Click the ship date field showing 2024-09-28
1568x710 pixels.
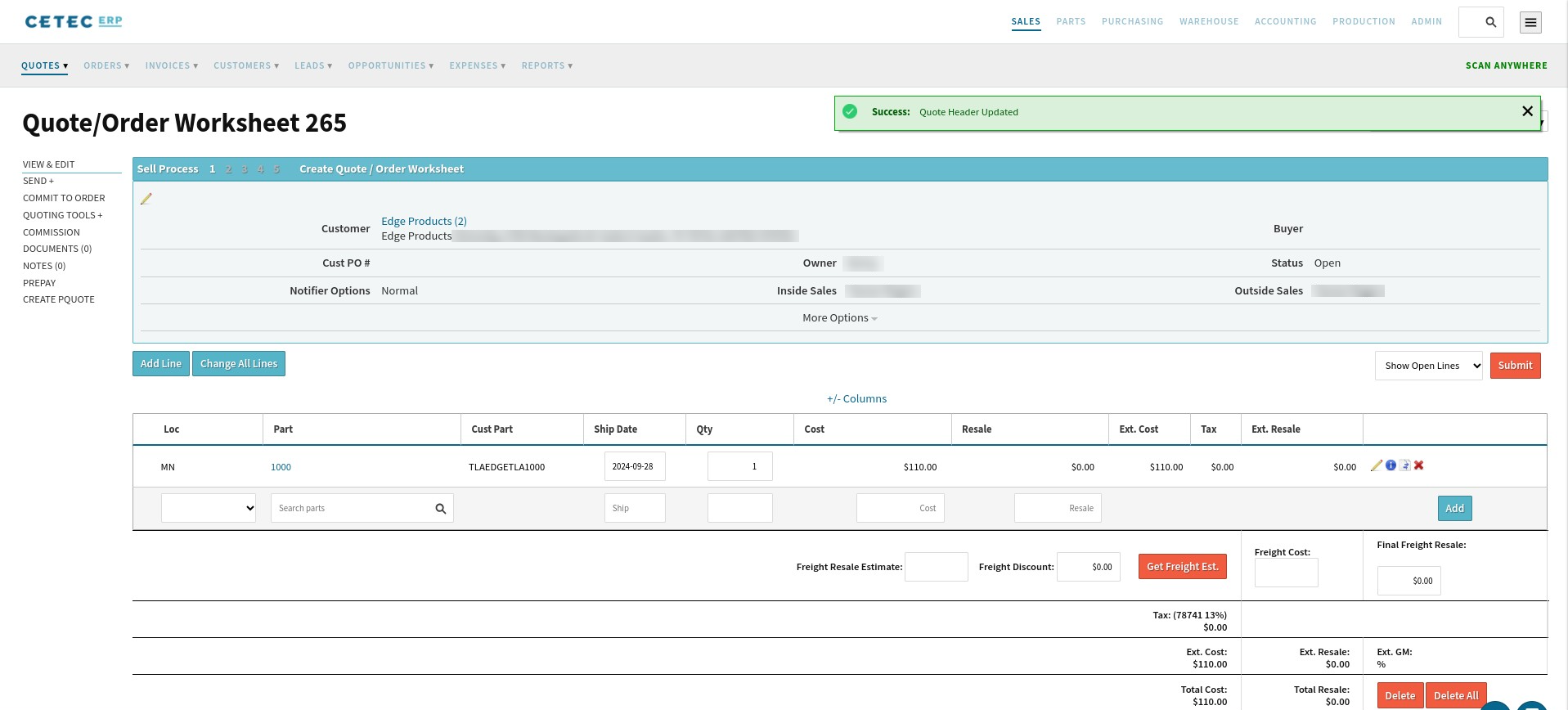[x=635, y=466]
